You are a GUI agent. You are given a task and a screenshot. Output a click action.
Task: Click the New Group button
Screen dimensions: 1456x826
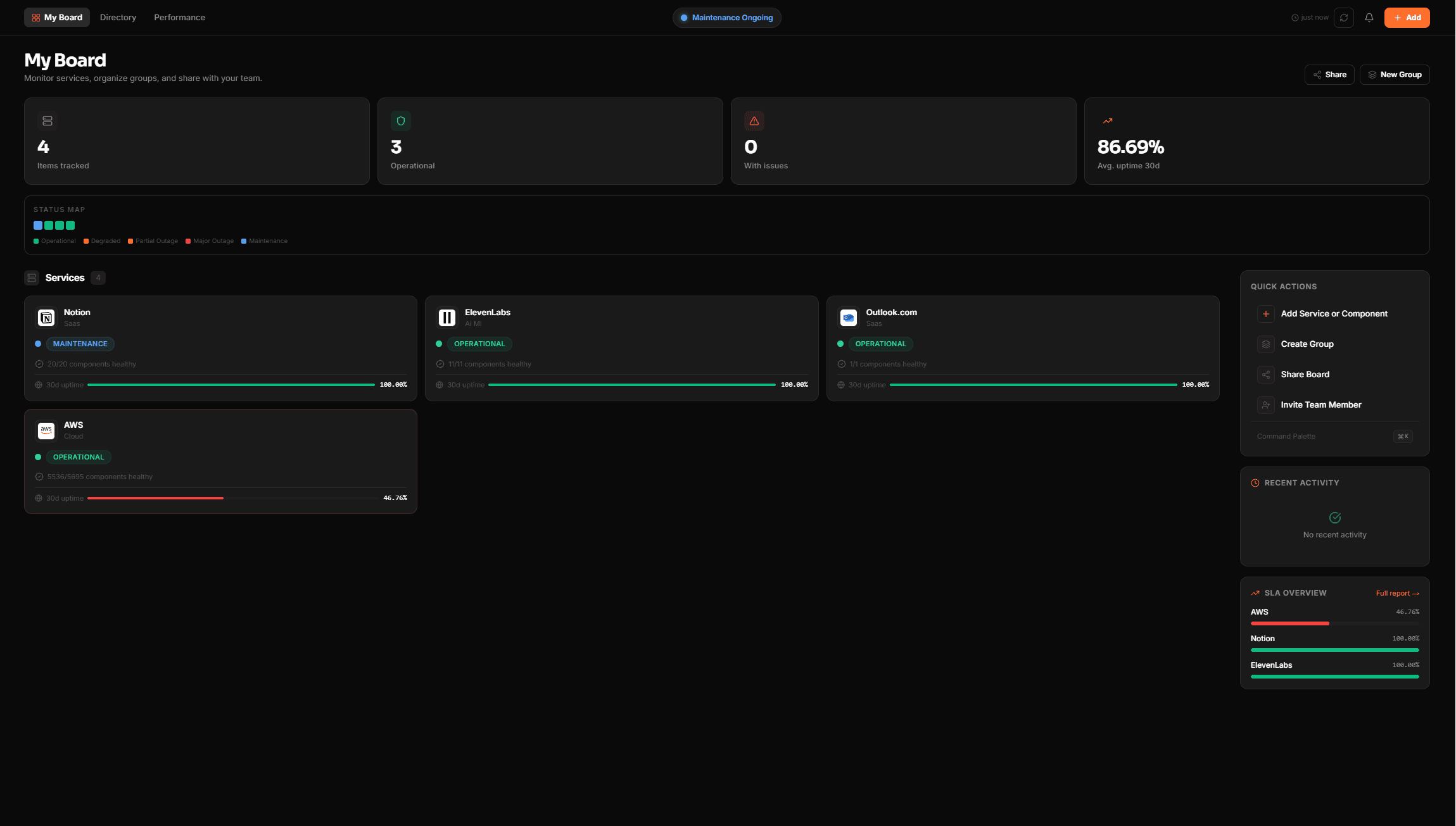pos(1395,74)
